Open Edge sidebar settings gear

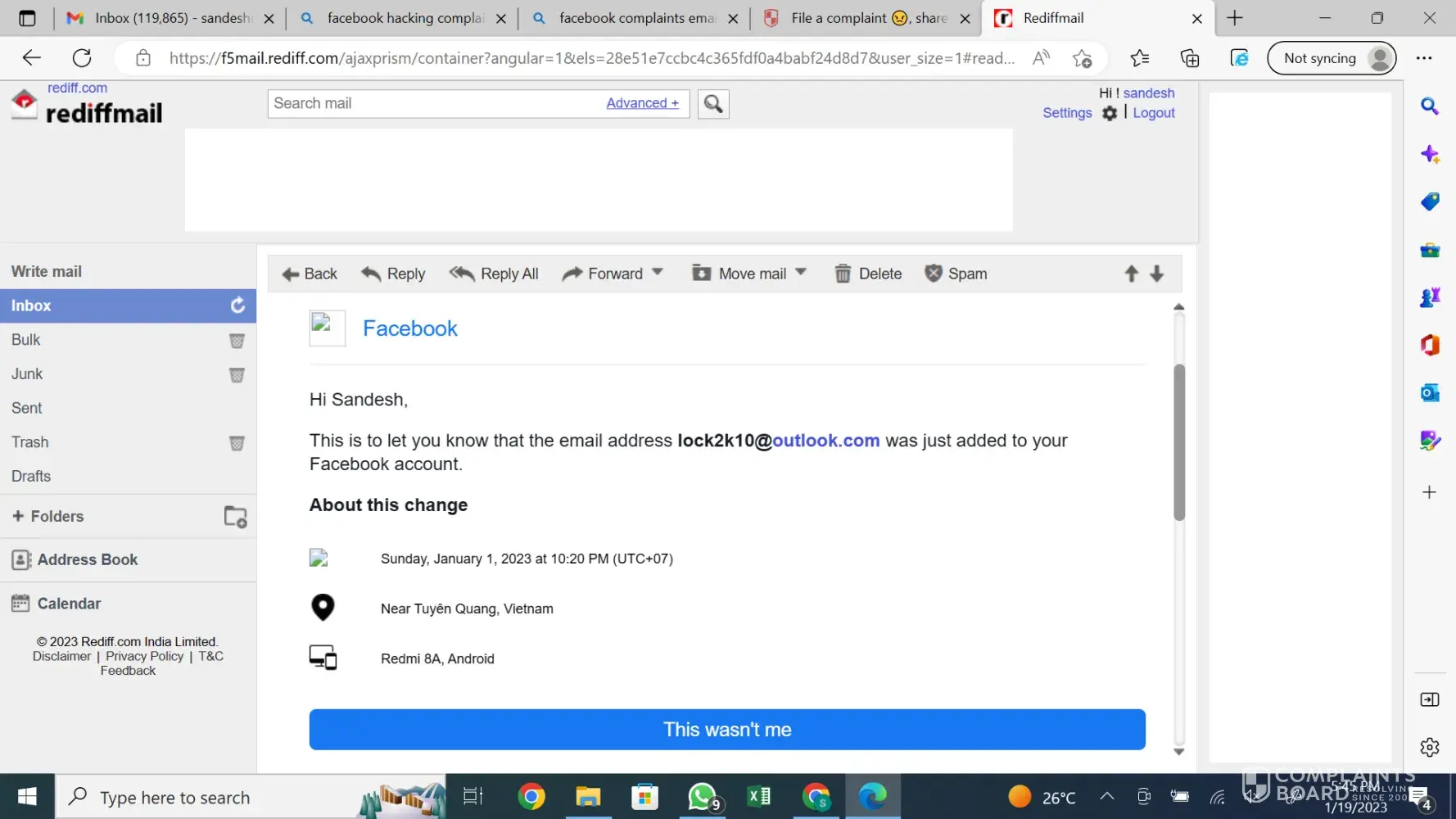tap(1430, 747)
